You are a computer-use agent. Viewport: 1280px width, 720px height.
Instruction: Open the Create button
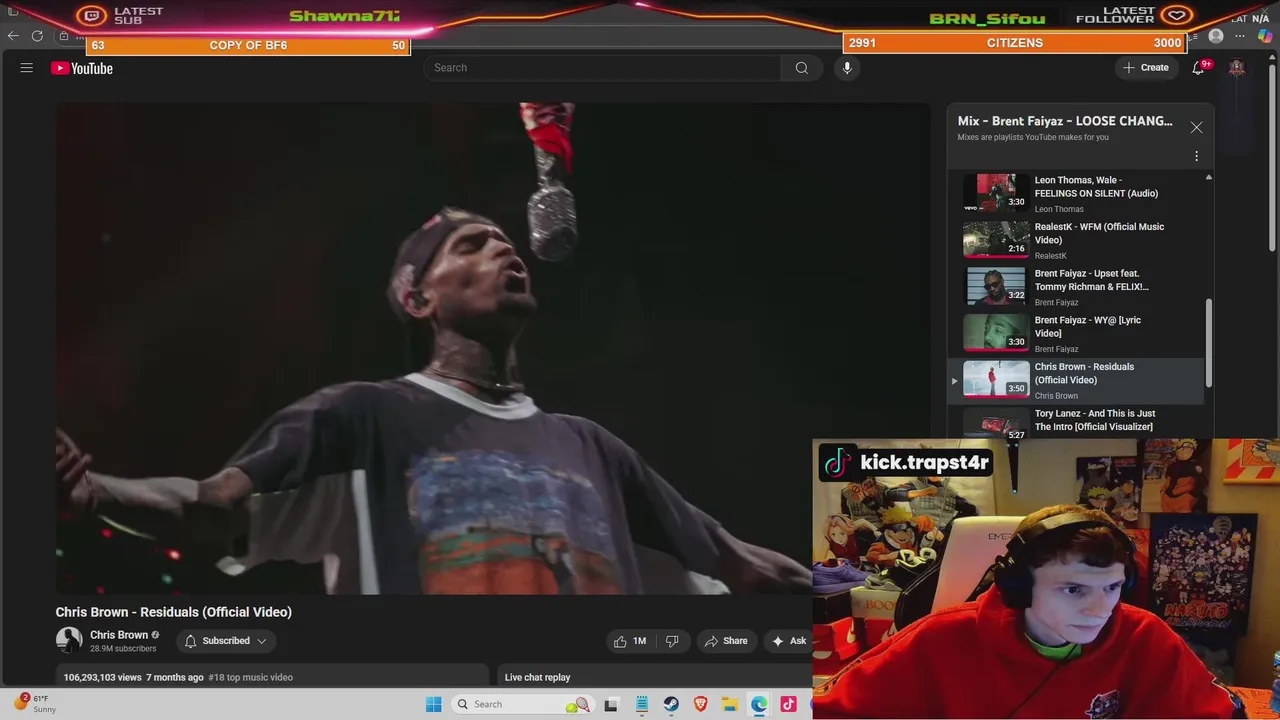click(x=1146, y=68)
